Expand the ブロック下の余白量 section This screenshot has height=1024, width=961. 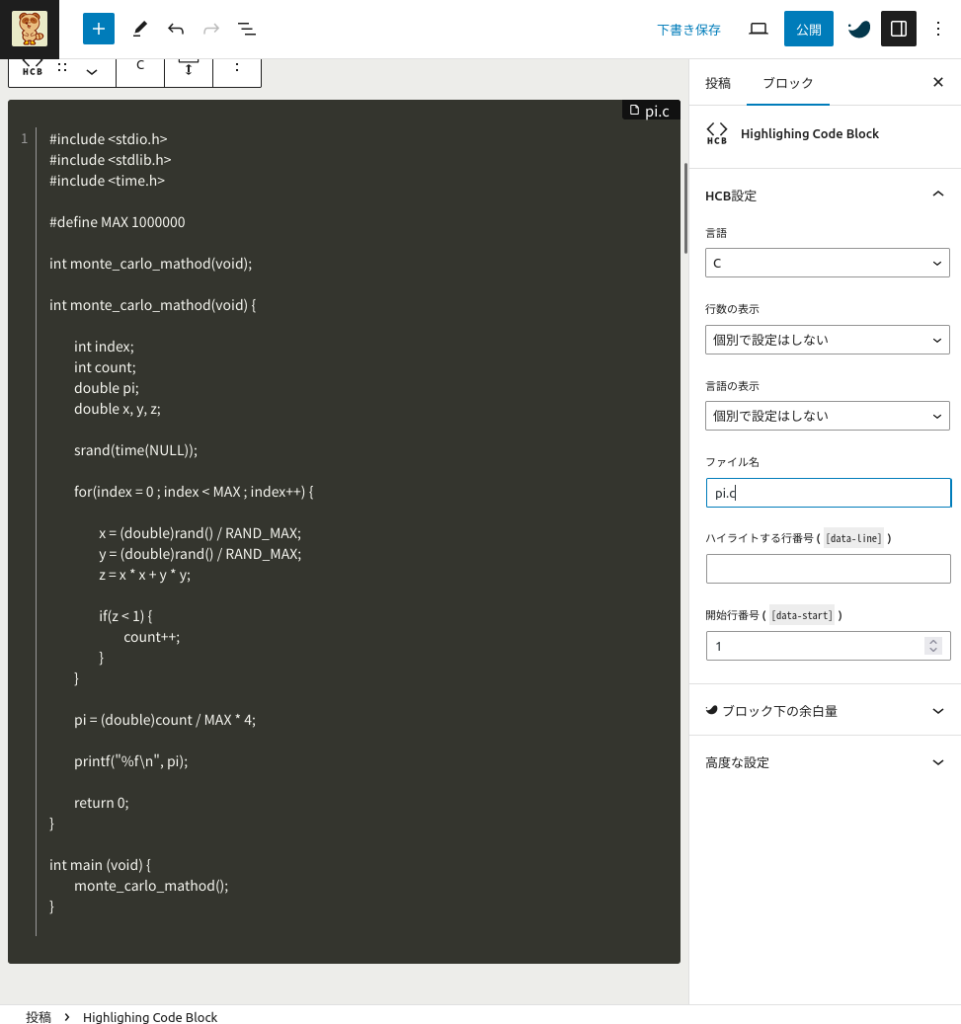point(825,711)
